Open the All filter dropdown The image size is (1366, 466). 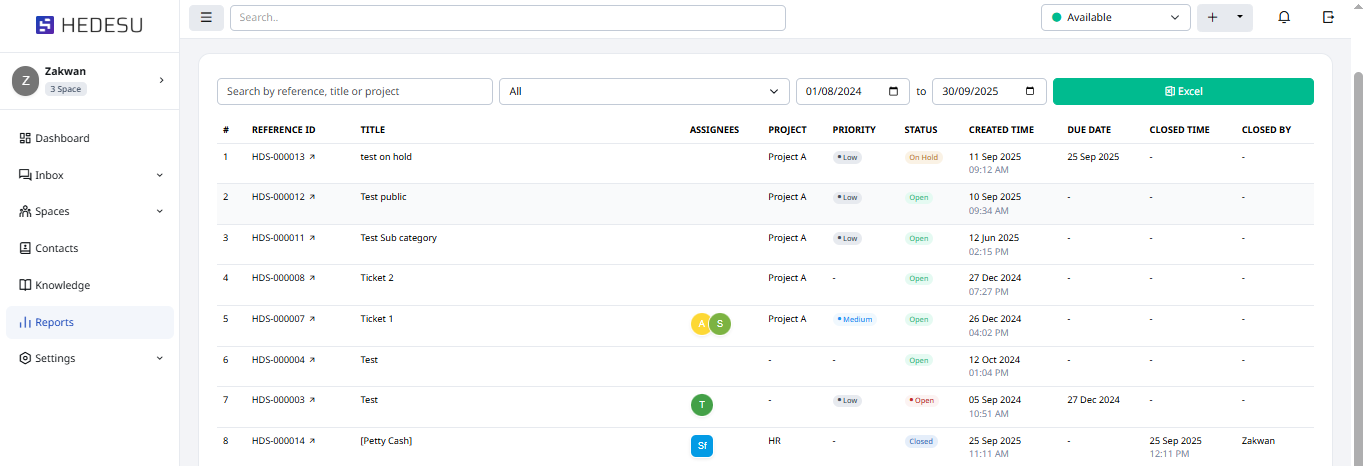coord(644,91)
